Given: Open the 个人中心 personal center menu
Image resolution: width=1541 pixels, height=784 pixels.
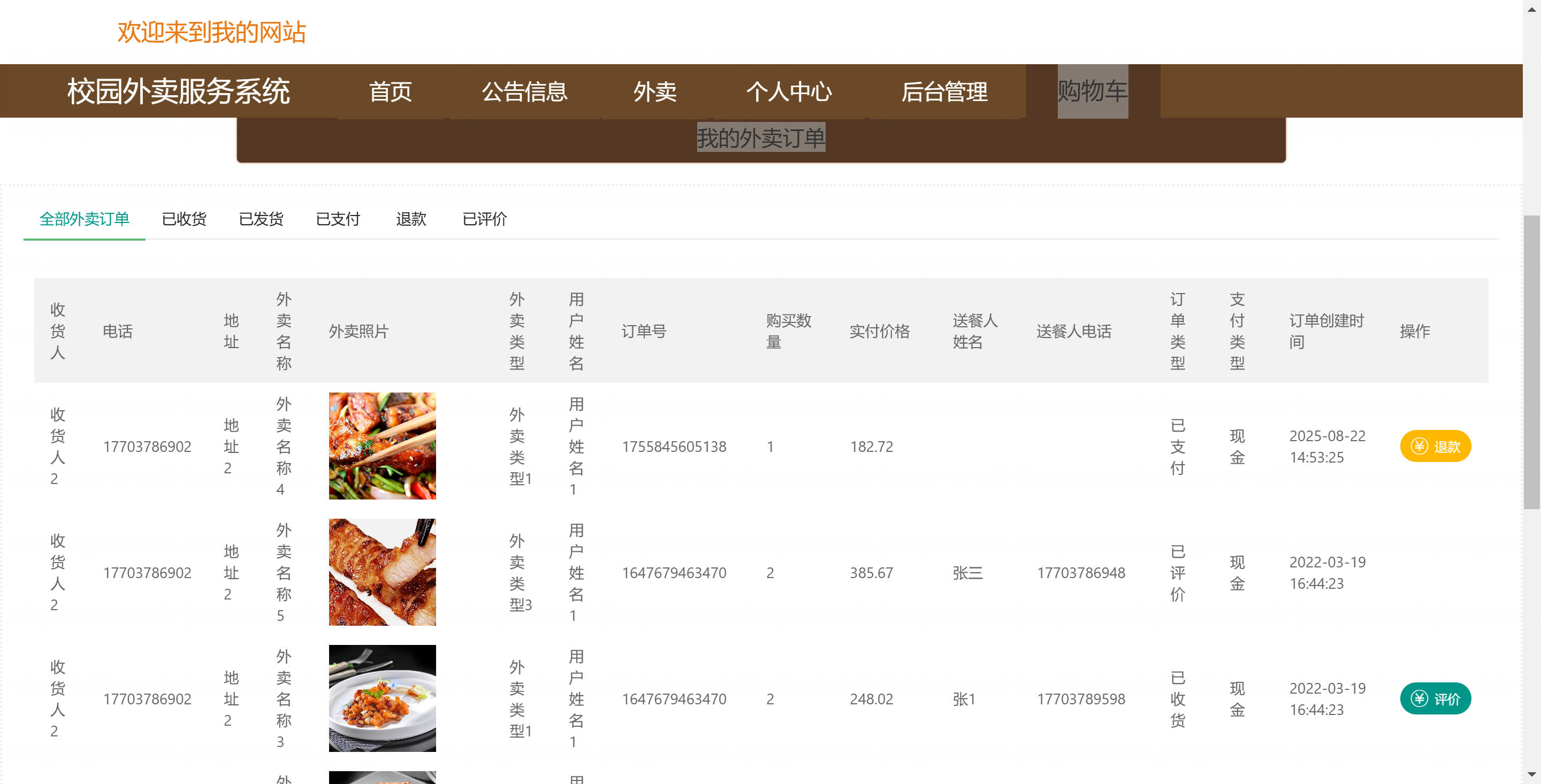Looking at the screenshot, I should click(789, 91).
